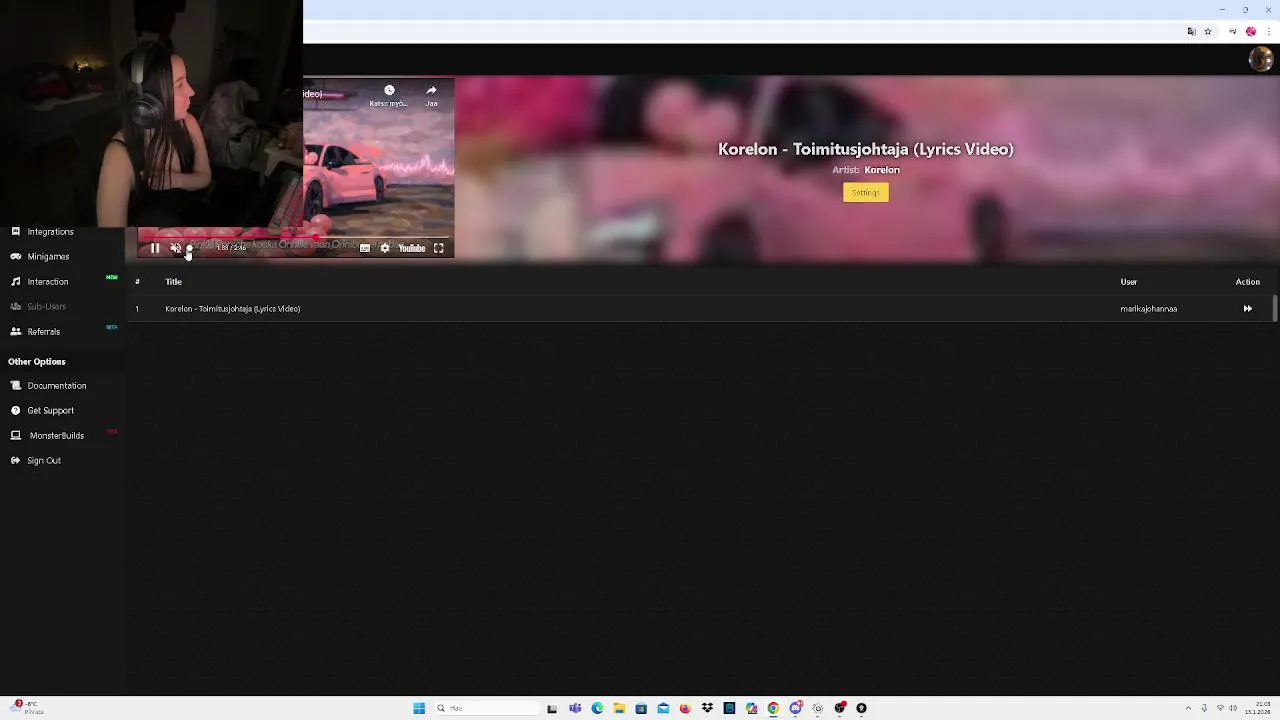Unmute the video with the speaker icon
The width and height of the screenshot is (1280, 720).
(x=175, y=248)
